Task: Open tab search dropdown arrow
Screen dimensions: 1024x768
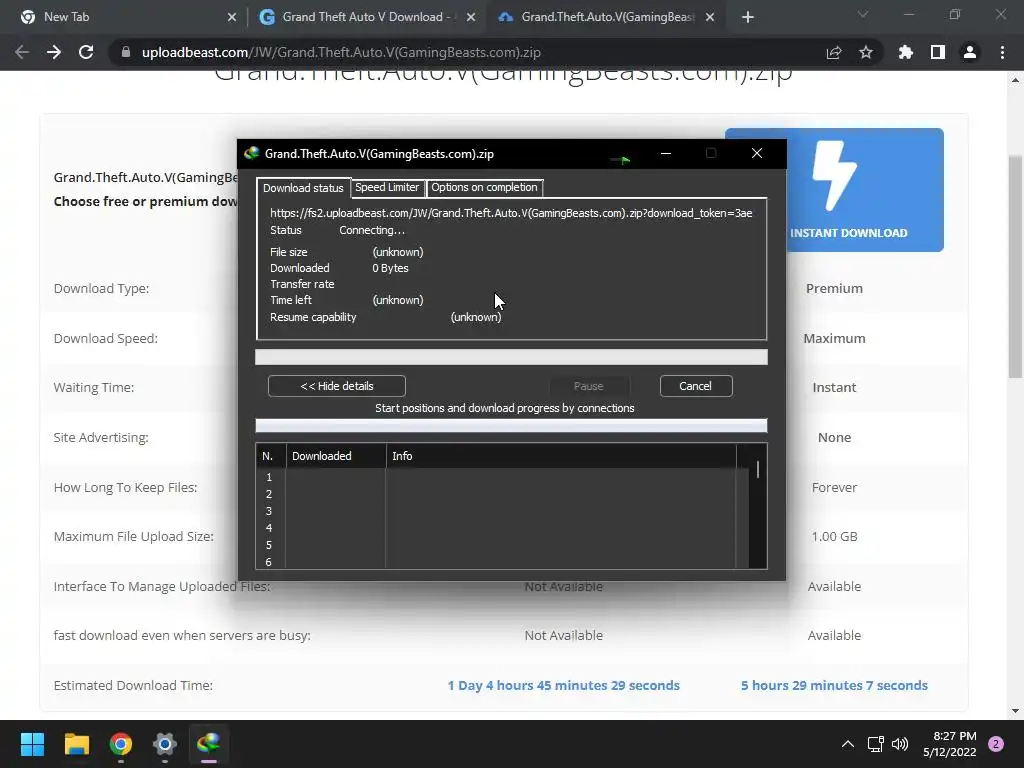Action: (x=863, y=14)
